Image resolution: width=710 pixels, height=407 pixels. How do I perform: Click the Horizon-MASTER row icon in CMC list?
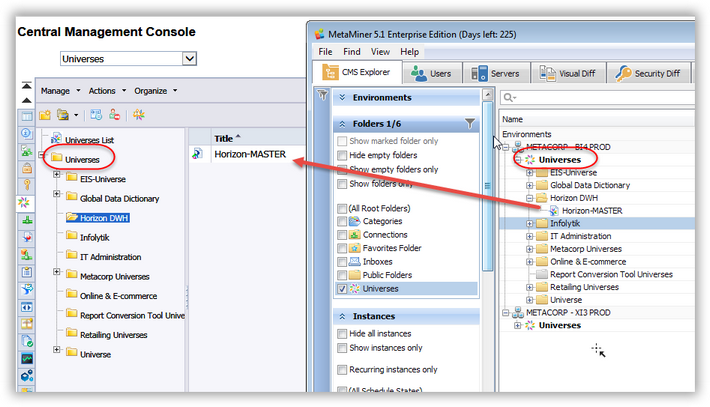point(197,154)
